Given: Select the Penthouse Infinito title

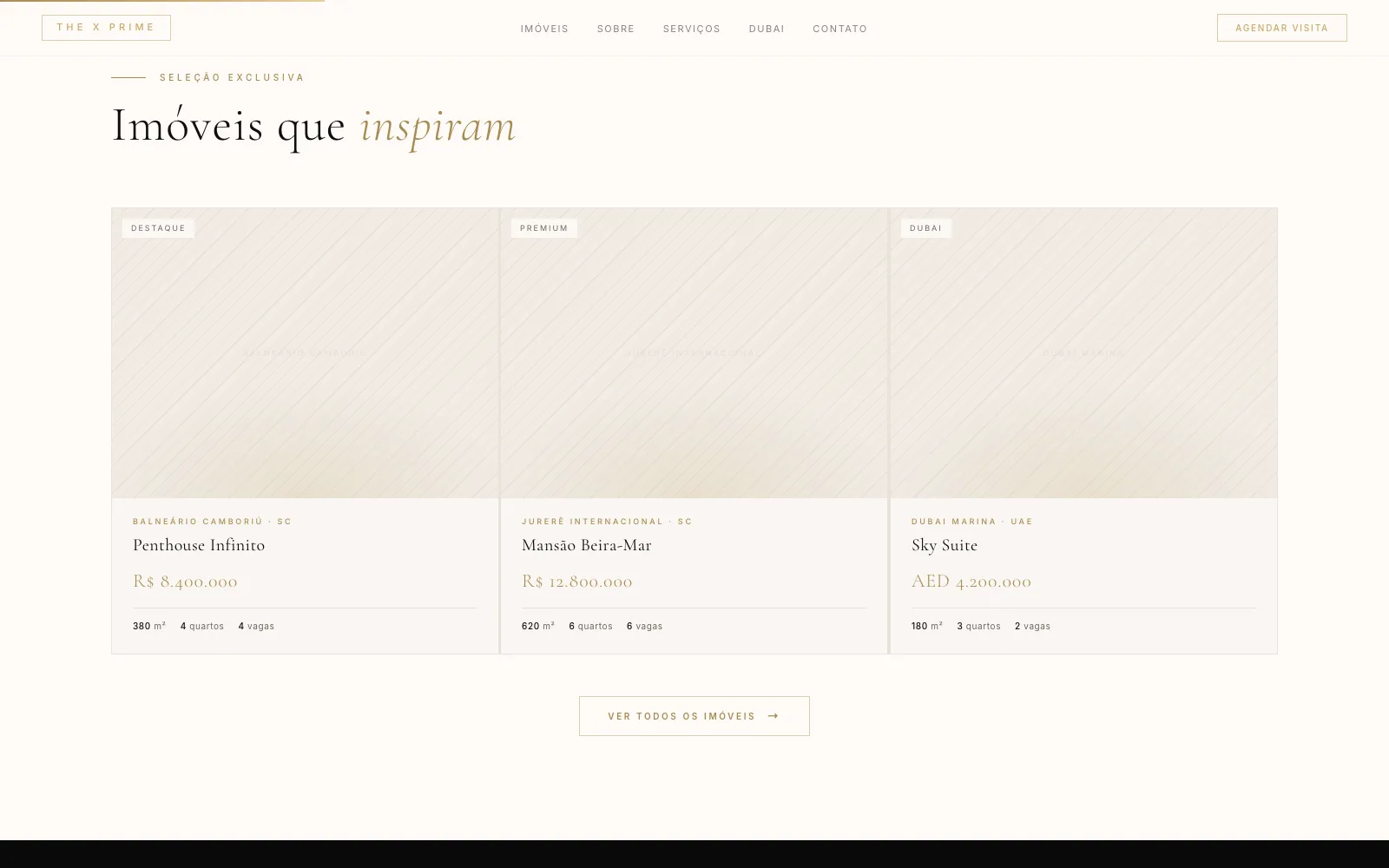Looking at the screenshot, I should 199,545.
